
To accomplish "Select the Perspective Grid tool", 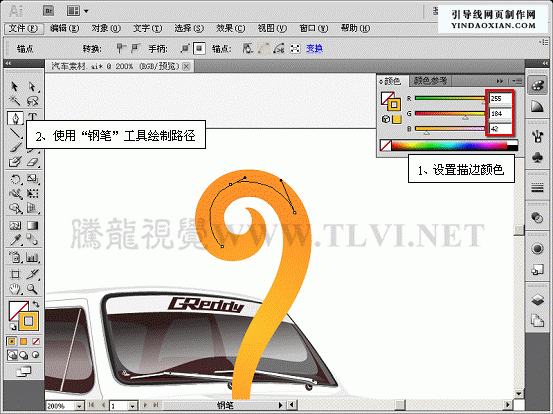I will (x=32, y=208).
